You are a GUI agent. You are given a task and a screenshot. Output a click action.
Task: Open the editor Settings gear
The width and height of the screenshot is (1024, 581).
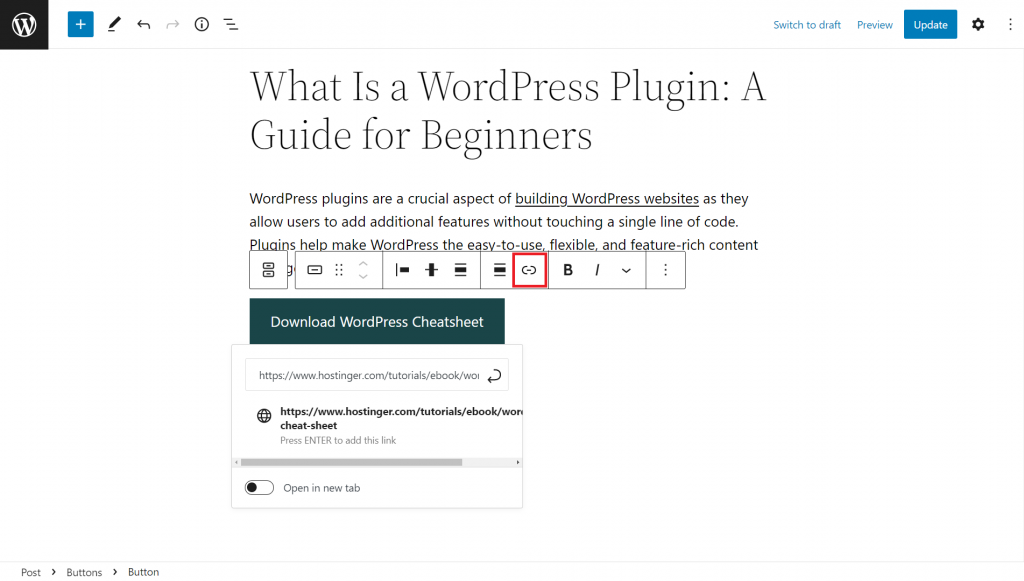coord(978,24)
